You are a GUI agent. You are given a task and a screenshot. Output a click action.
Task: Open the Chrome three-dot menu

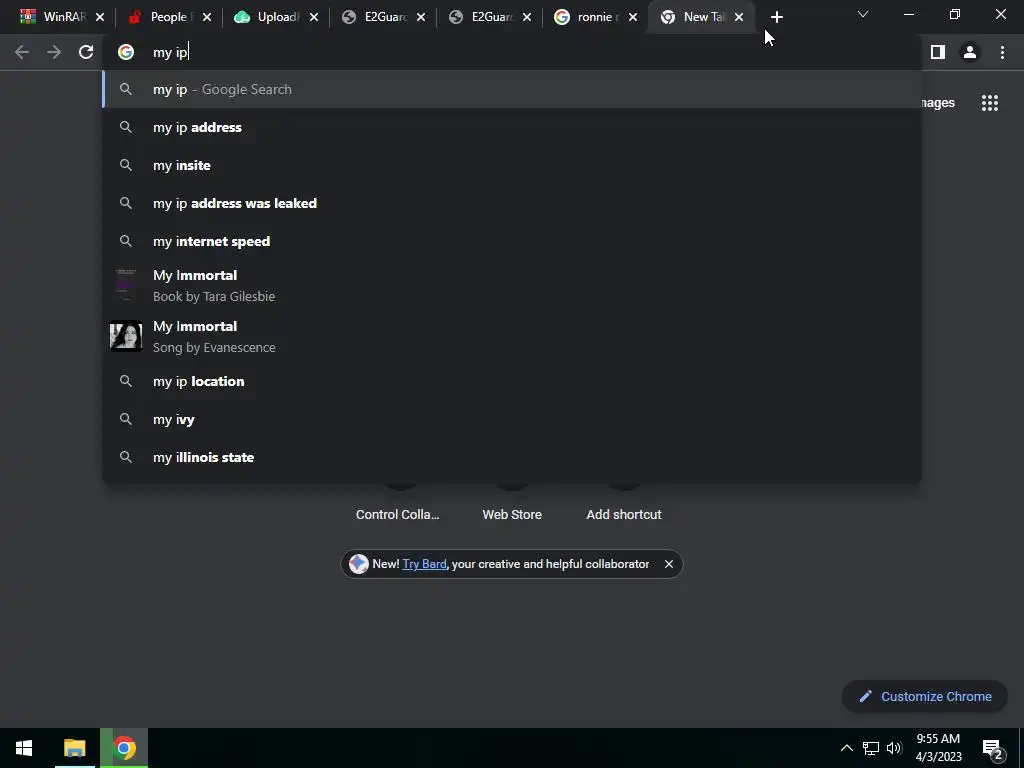pos(1002,52)
